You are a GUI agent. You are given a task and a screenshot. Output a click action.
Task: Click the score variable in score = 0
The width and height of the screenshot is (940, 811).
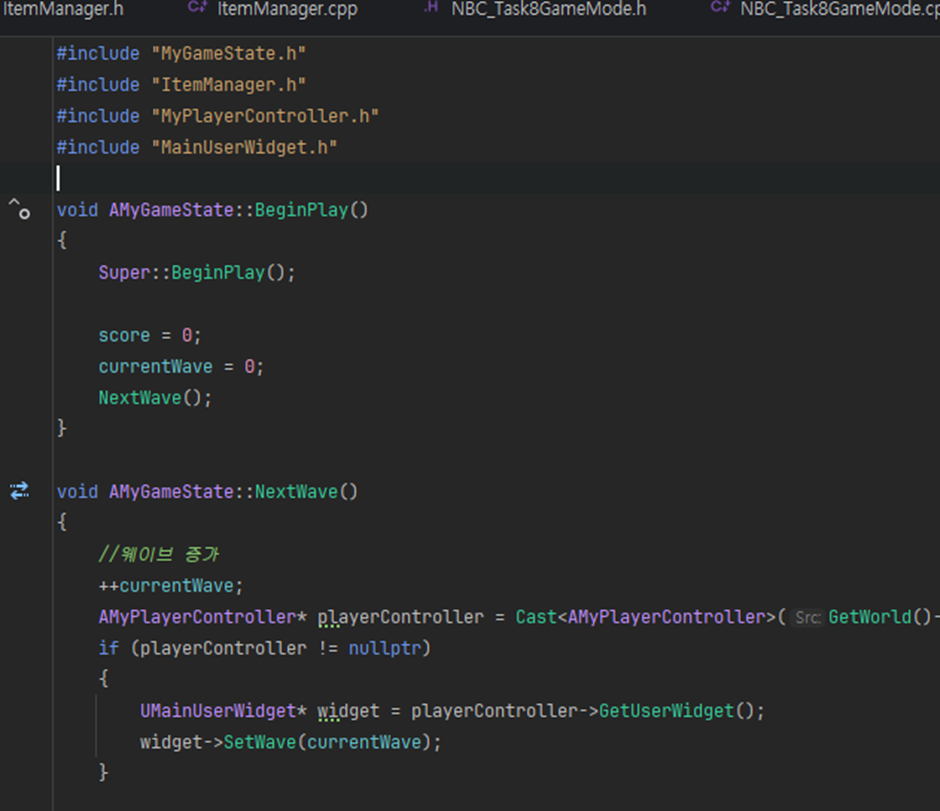click(x=124, y=335)
